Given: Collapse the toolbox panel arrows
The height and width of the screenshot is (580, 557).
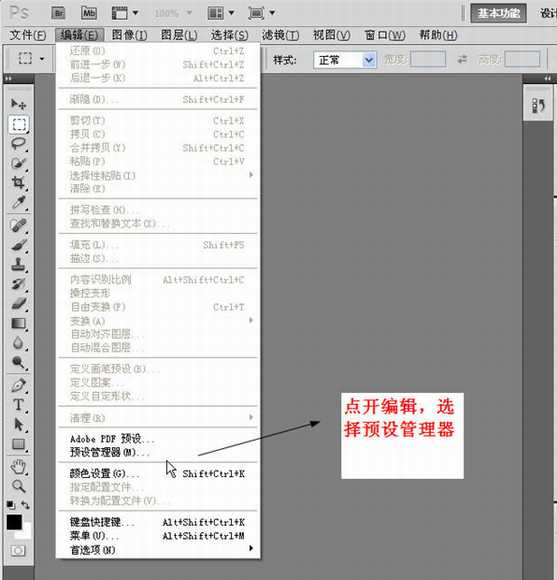Looking at the screenshot, I should point(8,78).
